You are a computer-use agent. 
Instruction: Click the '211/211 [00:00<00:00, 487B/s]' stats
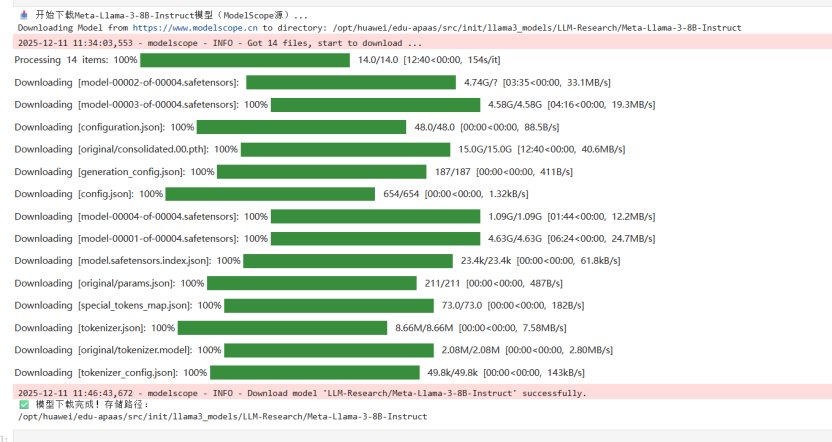pos(493,283)
